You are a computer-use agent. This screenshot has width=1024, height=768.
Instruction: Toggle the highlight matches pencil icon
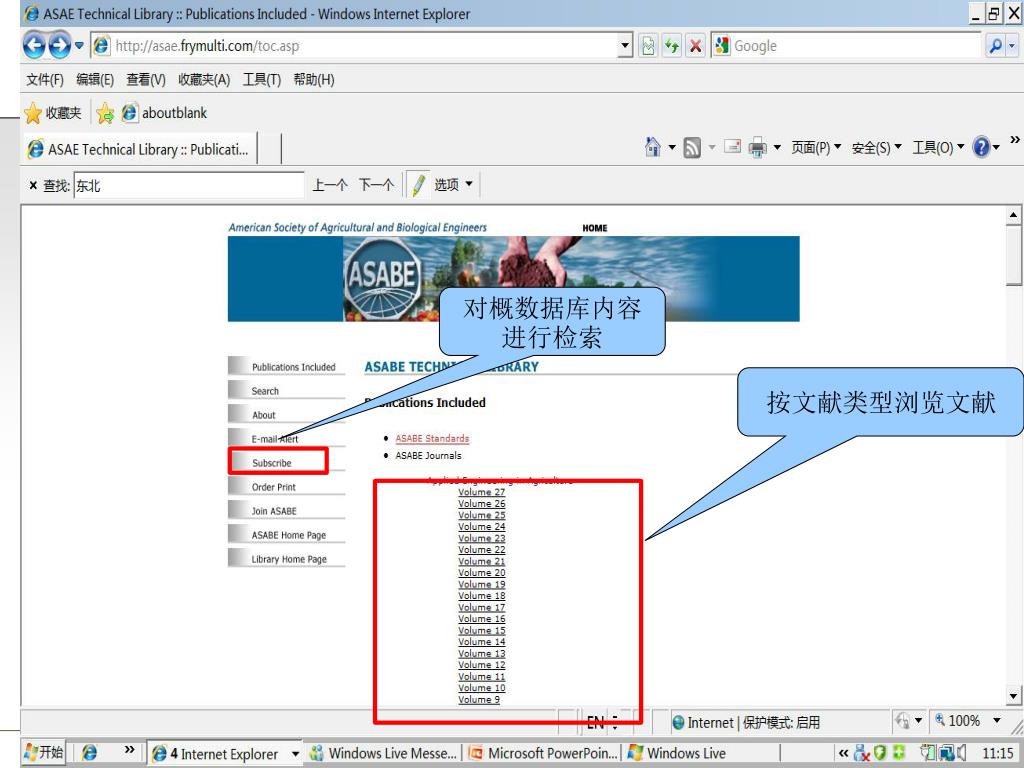coord(417,185)
